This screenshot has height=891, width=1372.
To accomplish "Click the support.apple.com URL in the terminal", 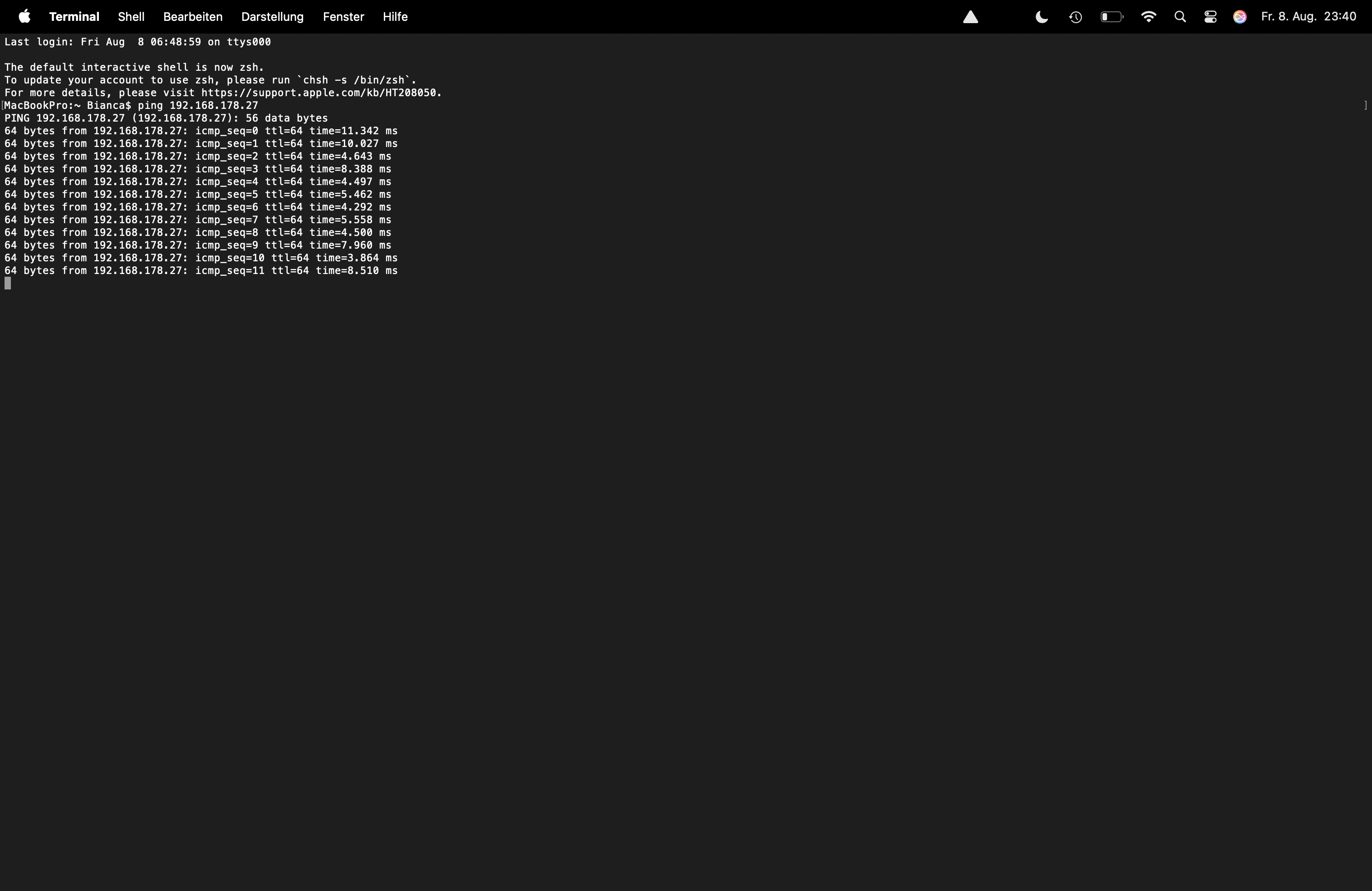I will tap(320, 93).
